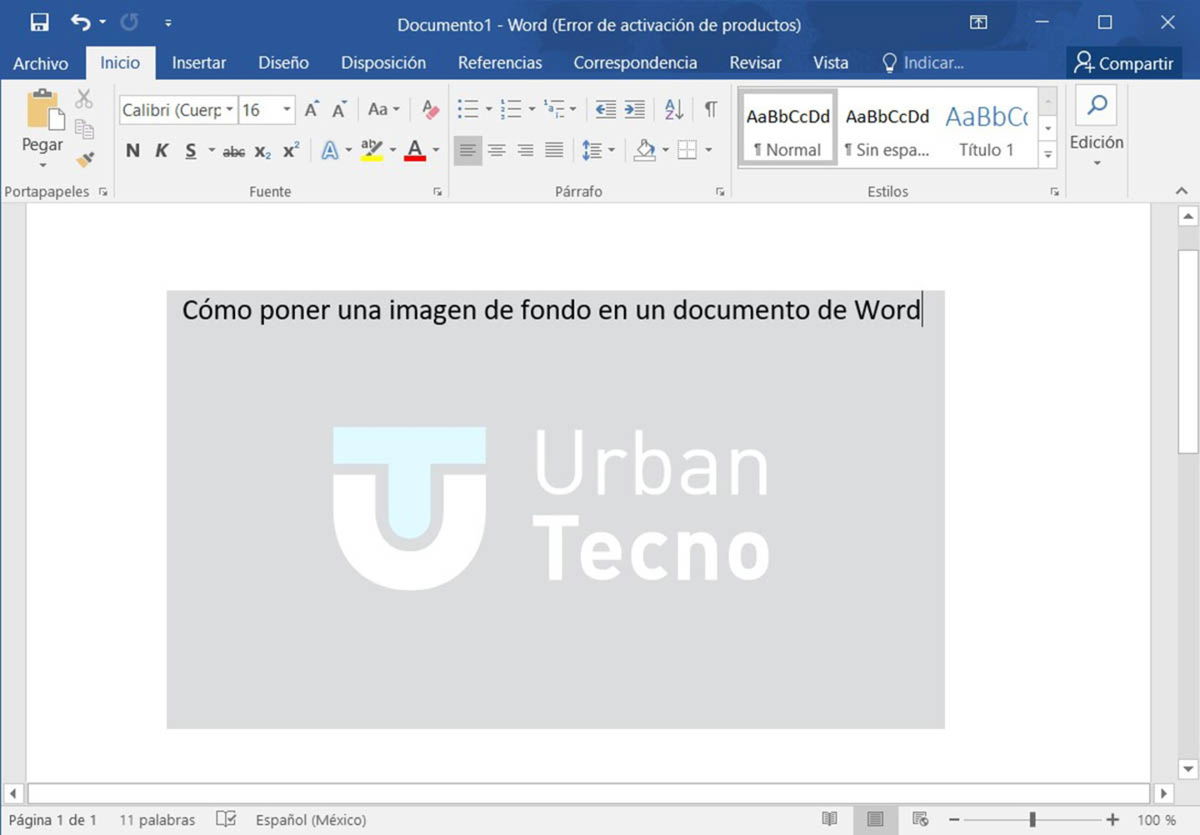Click the Compartir button
The image size is (1200, 835).
[x=1124, y=62]
